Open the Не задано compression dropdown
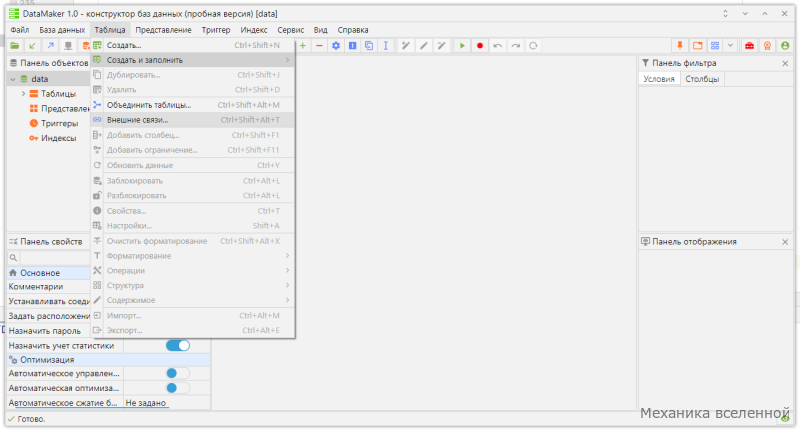Screen dimensions: 800x431 point(167,403)
